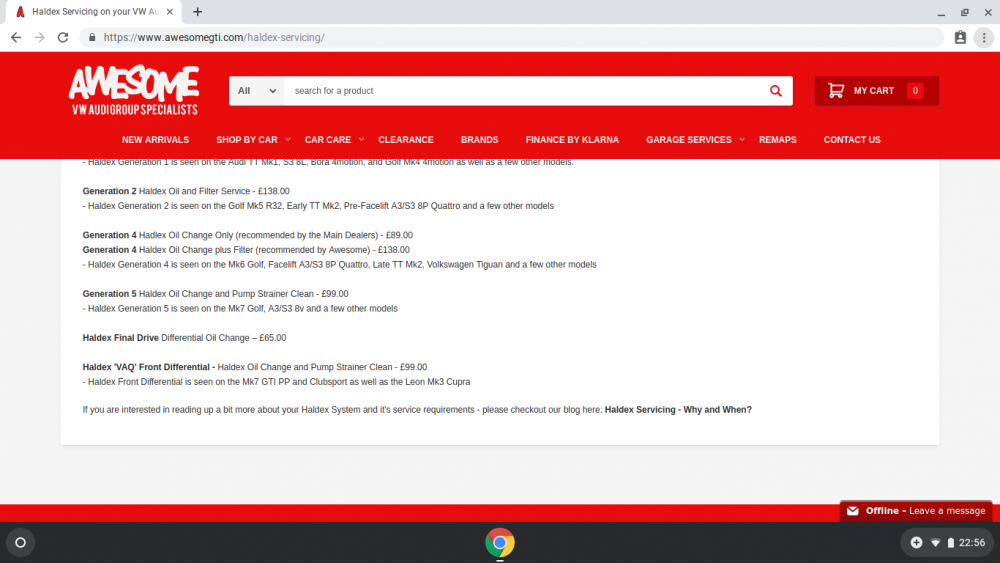Click the search magnifier icon
The image size is (1000, 563).
coord(776,91)
